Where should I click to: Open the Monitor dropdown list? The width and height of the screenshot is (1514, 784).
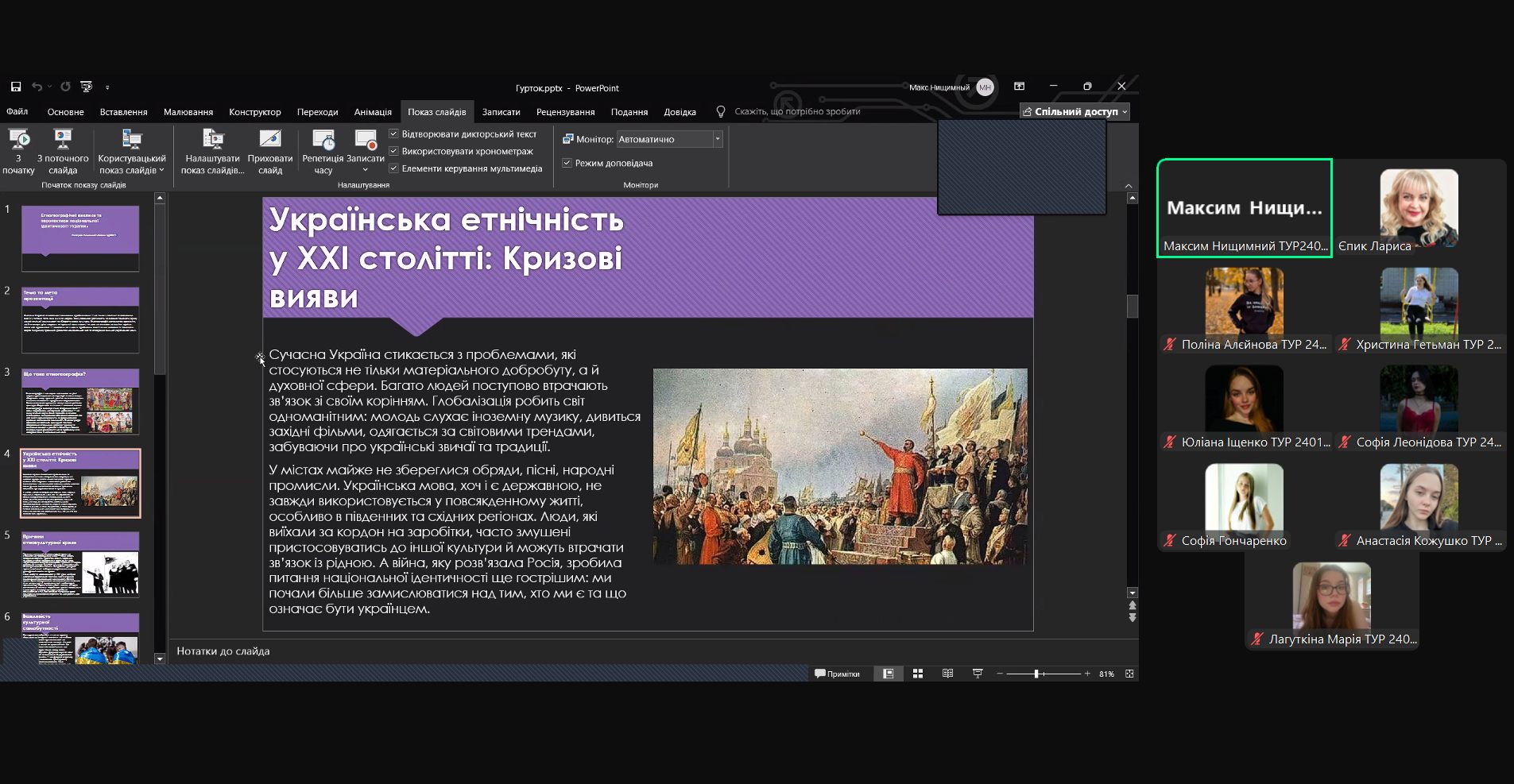(x=717, y=139)
